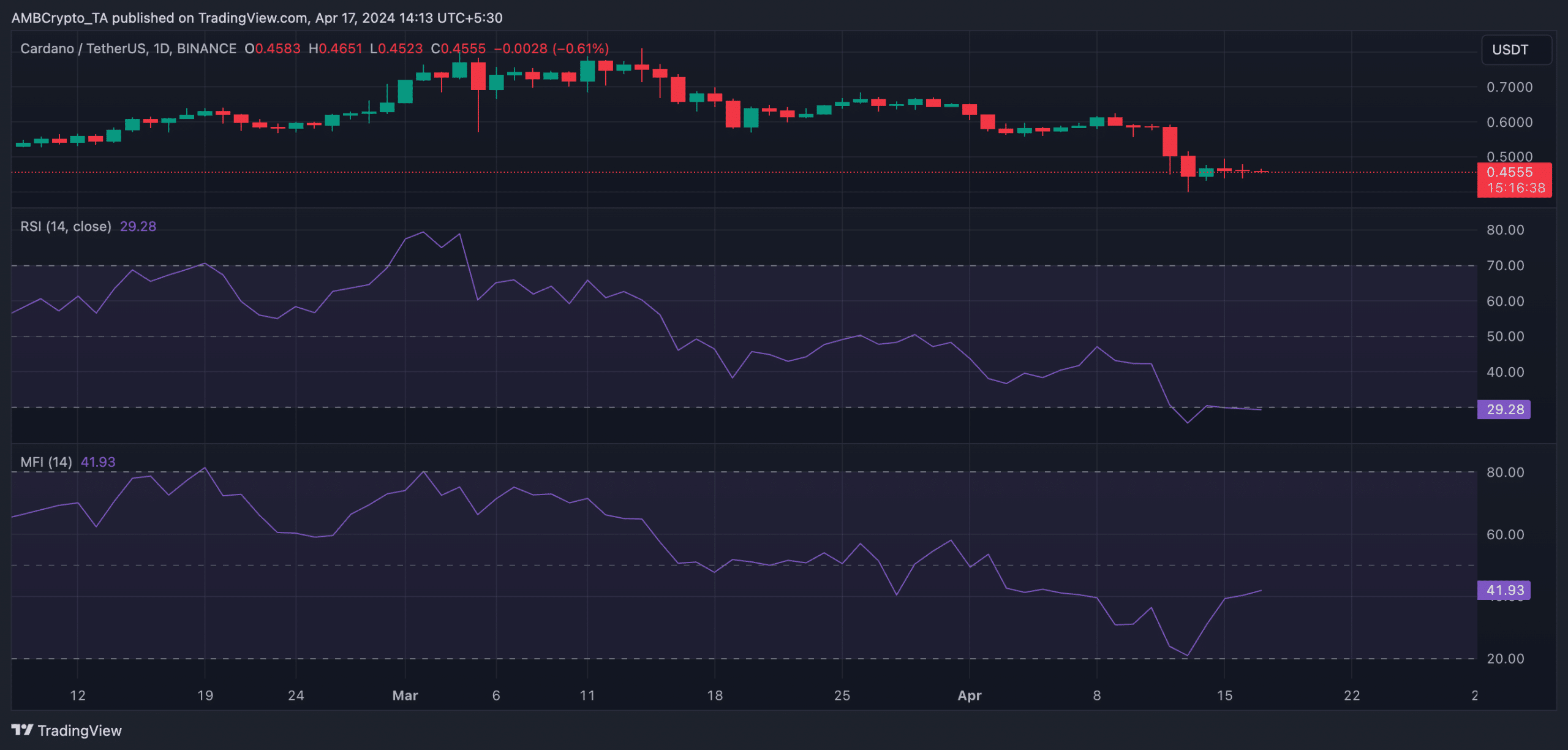Screen dimensions: 1568x750
Task: Click the date 8 on the time axis
Action: tap(1097, 695)
